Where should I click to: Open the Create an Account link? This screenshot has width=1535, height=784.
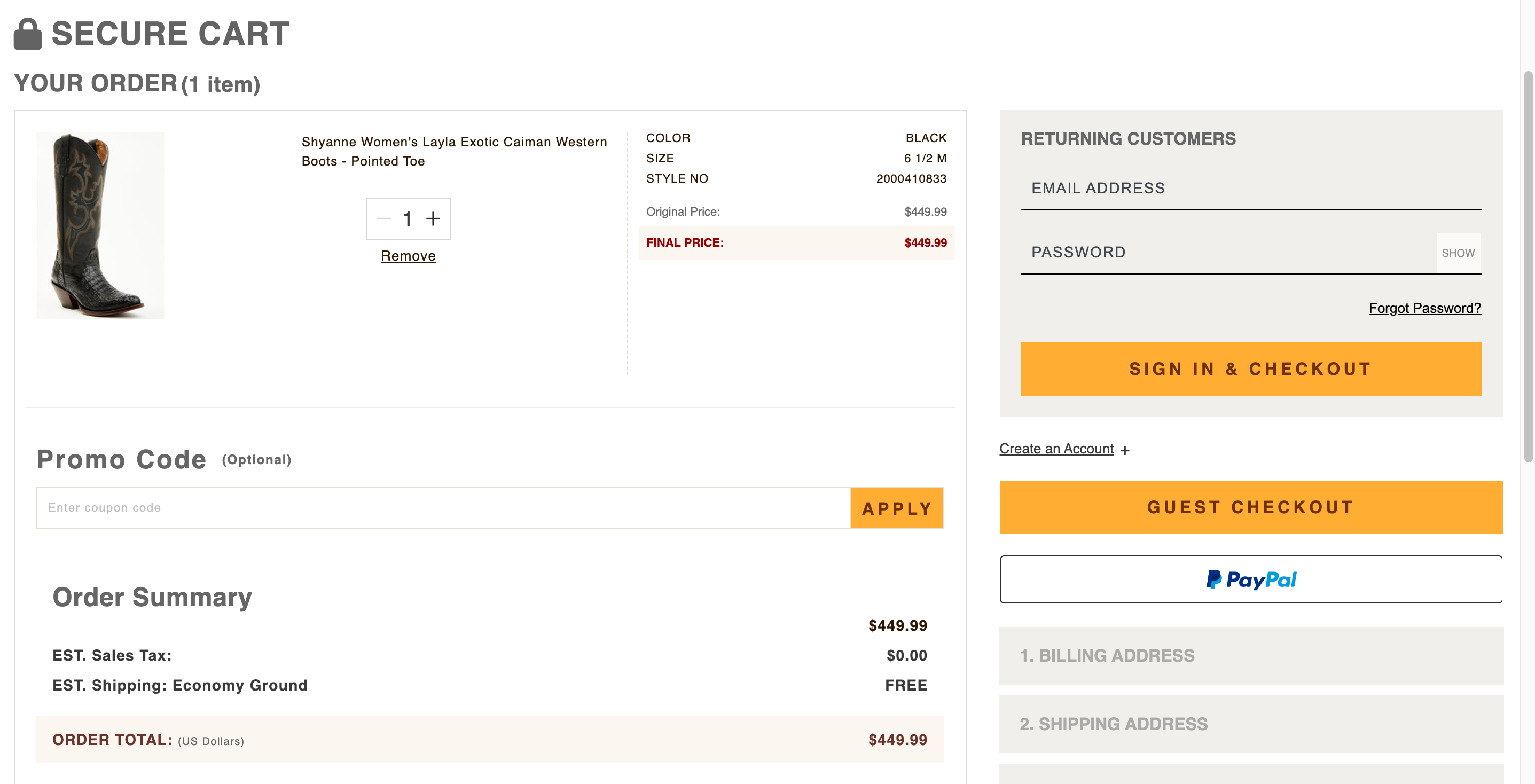coord(1056,449)
